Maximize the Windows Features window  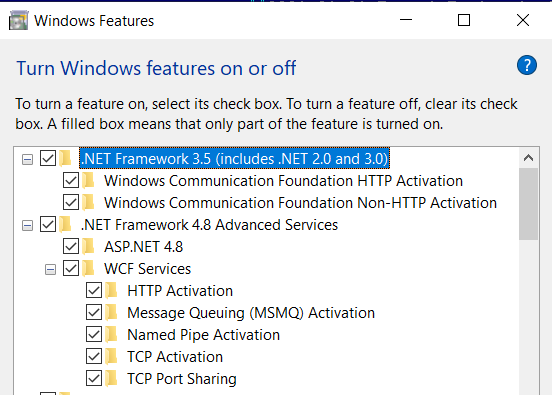coord(464,20)
